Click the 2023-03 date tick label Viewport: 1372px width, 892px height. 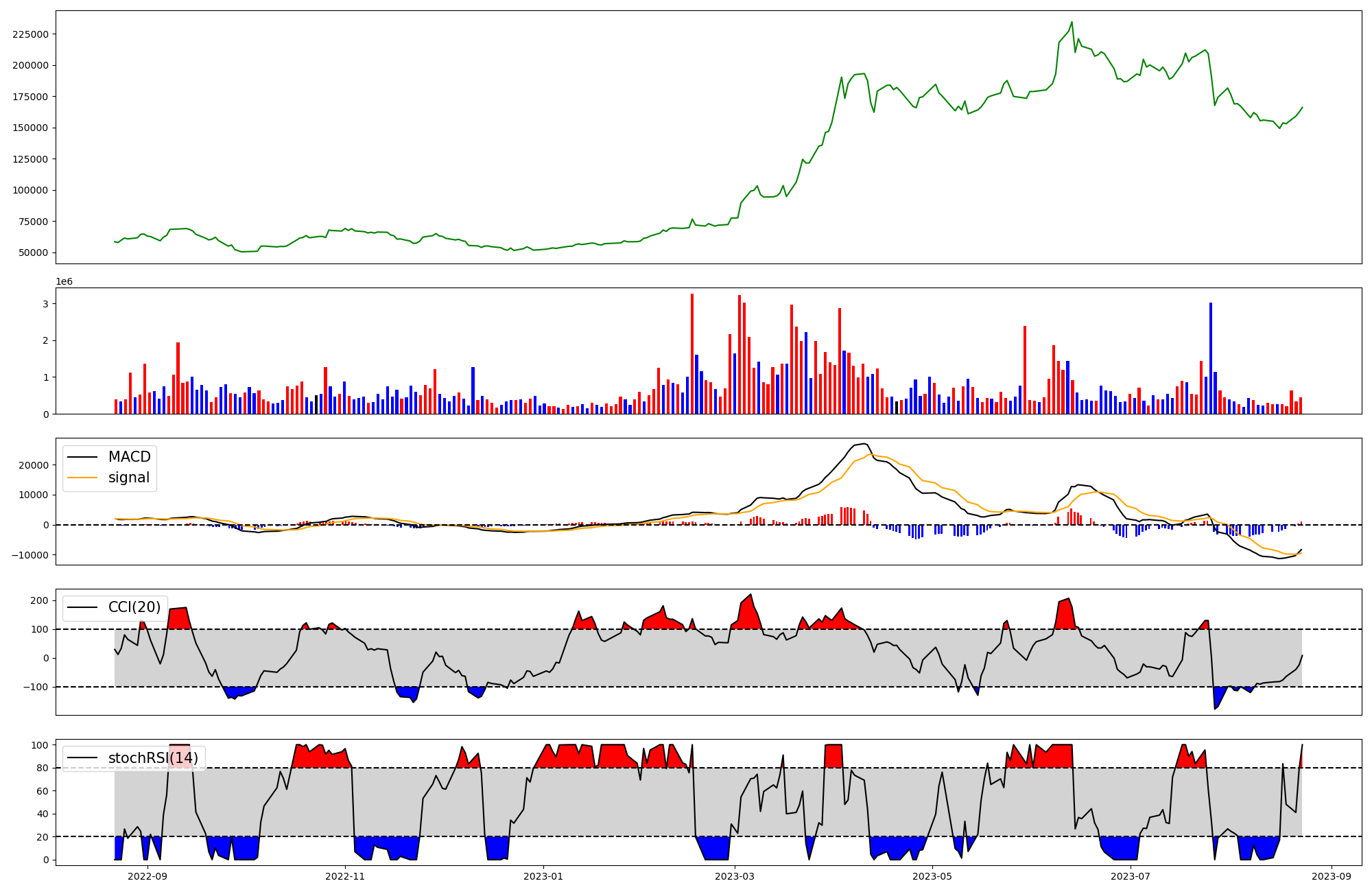tap(735, 876)
